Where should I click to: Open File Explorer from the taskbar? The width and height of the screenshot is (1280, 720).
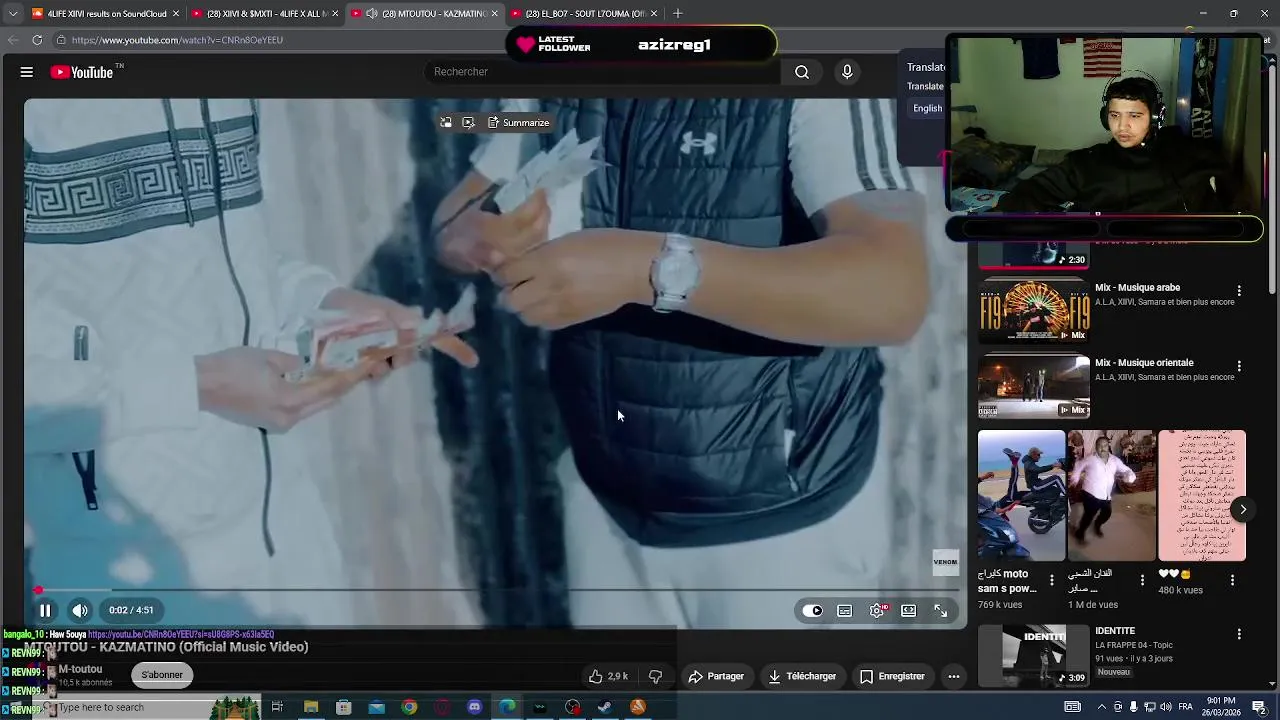pyautogui.click(x=311, y=707)
